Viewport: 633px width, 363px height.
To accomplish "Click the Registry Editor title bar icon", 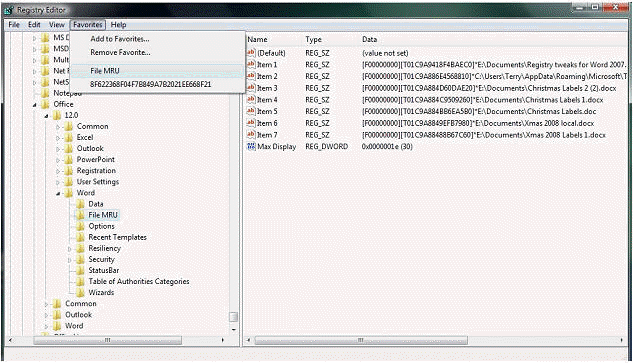I will click(9, 10).
